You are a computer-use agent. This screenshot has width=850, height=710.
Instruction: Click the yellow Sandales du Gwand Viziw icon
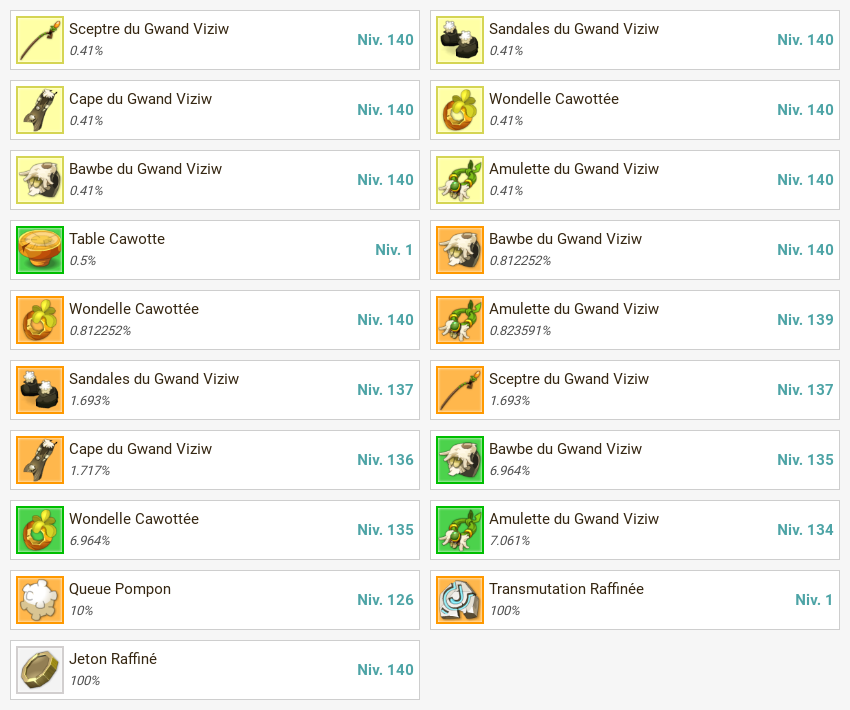[x=460, y=40]
